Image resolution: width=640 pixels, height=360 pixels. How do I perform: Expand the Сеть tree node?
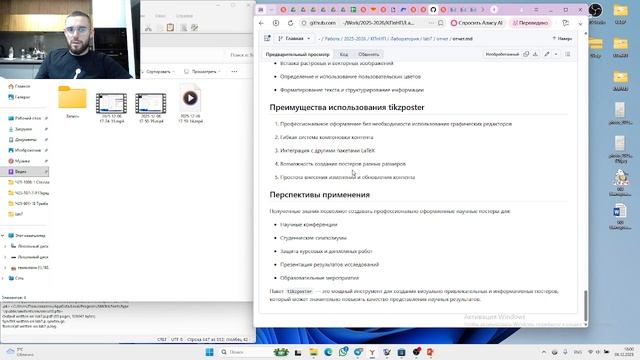[x=2, y=278]
